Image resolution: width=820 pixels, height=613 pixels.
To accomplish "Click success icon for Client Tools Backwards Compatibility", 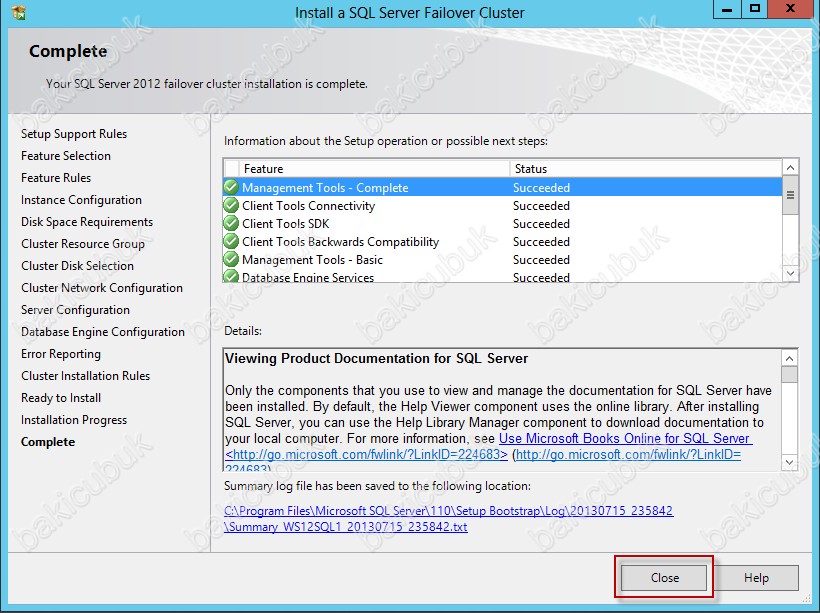I will [x=231, y=242].
